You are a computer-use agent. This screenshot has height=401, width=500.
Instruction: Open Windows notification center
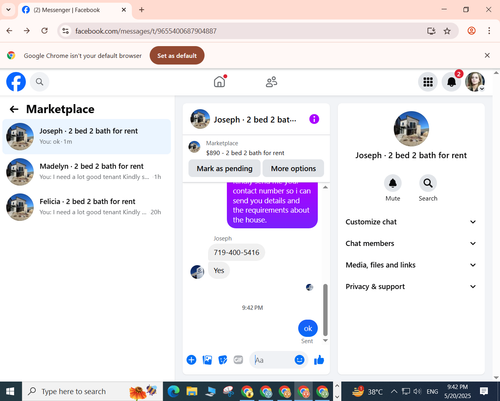coord(484,391)
